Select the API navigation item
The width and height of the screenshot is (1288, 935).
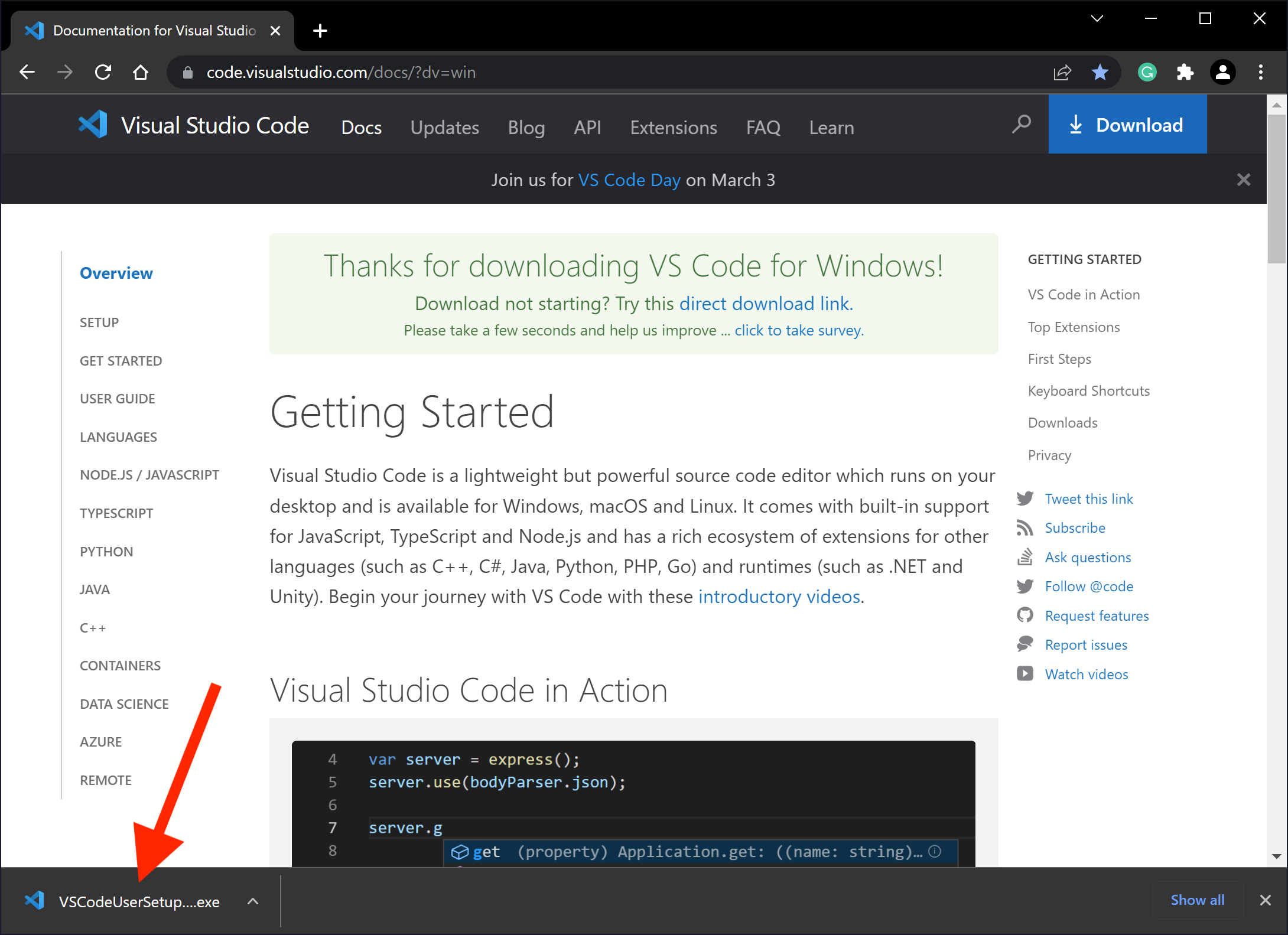click(587, 128)
